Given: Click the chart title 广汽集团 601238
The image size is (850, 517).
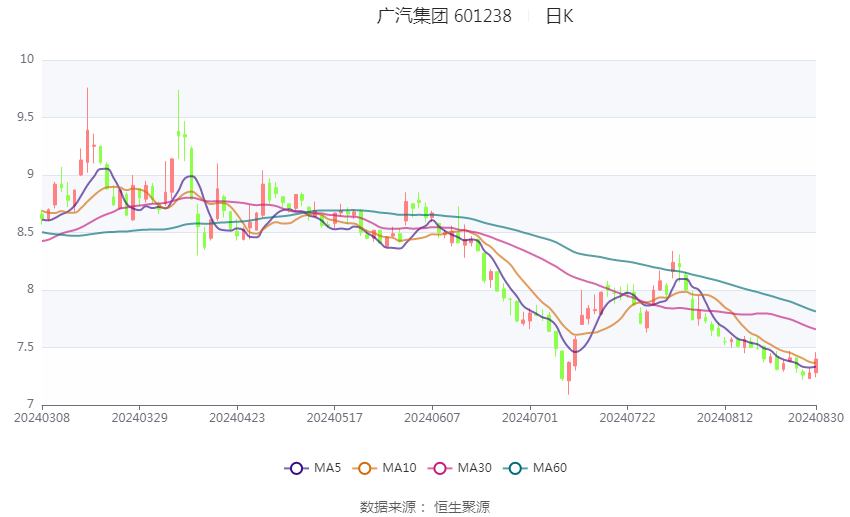Looking at the screenshot, I should 444,16.
